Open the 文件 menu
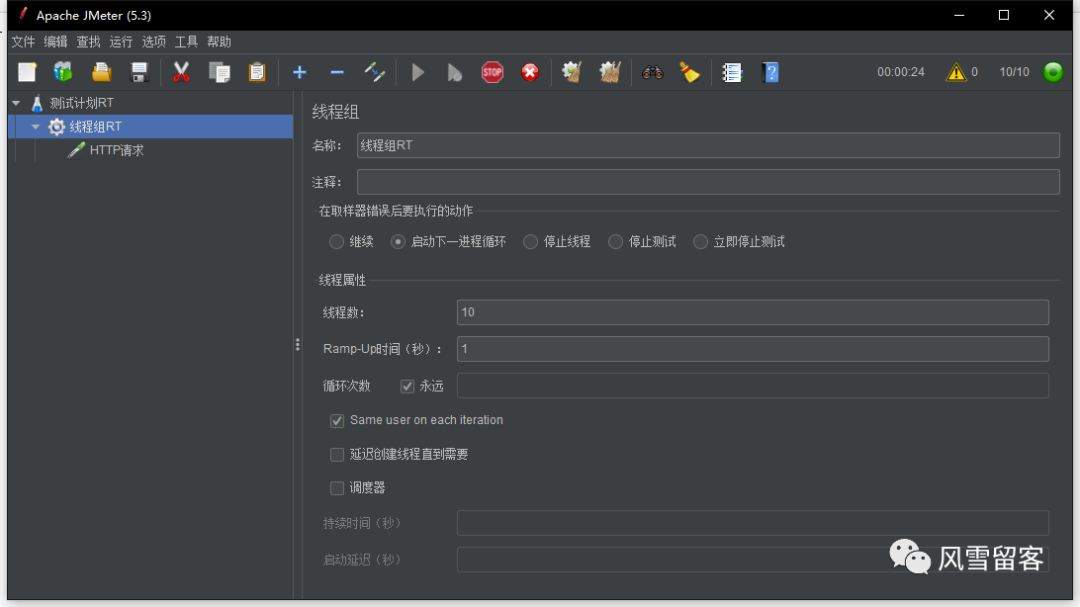Image resolution: width=1080 pixels, height=607 pixels. (x=23, y=42)
